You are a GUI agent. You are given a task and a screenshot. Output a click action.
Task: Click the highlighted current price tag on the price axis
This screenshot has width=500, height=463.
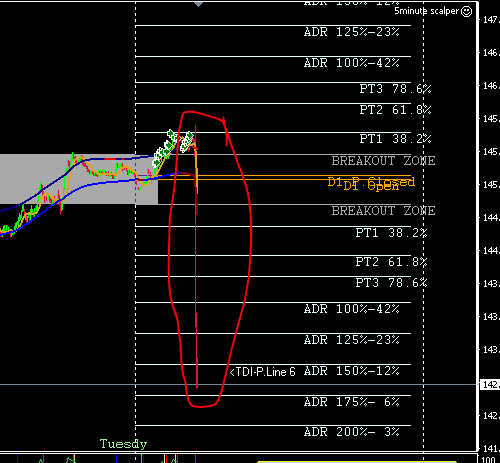pyautogui.click(x=490, y=385)
